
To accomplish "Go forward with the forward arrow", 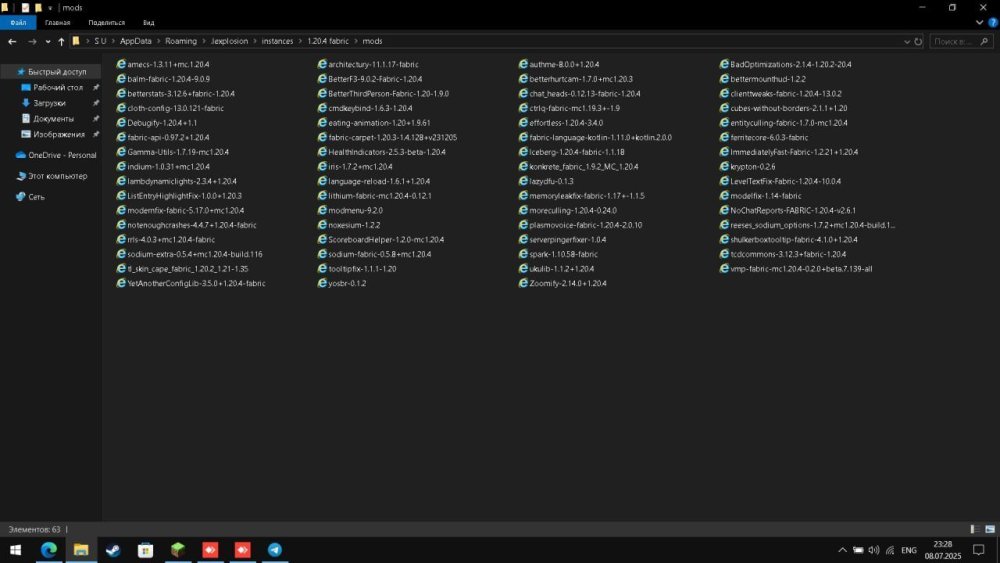I will (32, 41).
